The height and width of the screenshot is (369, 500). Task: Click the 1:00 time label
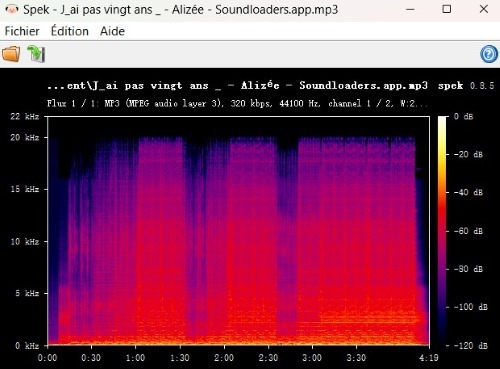135,358
